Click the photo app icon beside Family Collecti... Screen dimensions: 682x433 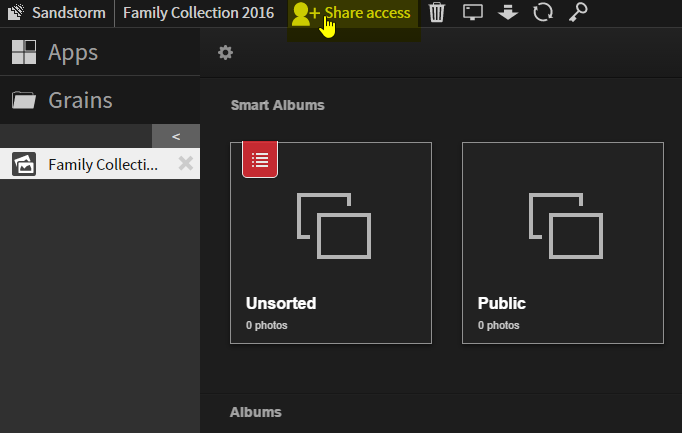(x=25, y=165)
